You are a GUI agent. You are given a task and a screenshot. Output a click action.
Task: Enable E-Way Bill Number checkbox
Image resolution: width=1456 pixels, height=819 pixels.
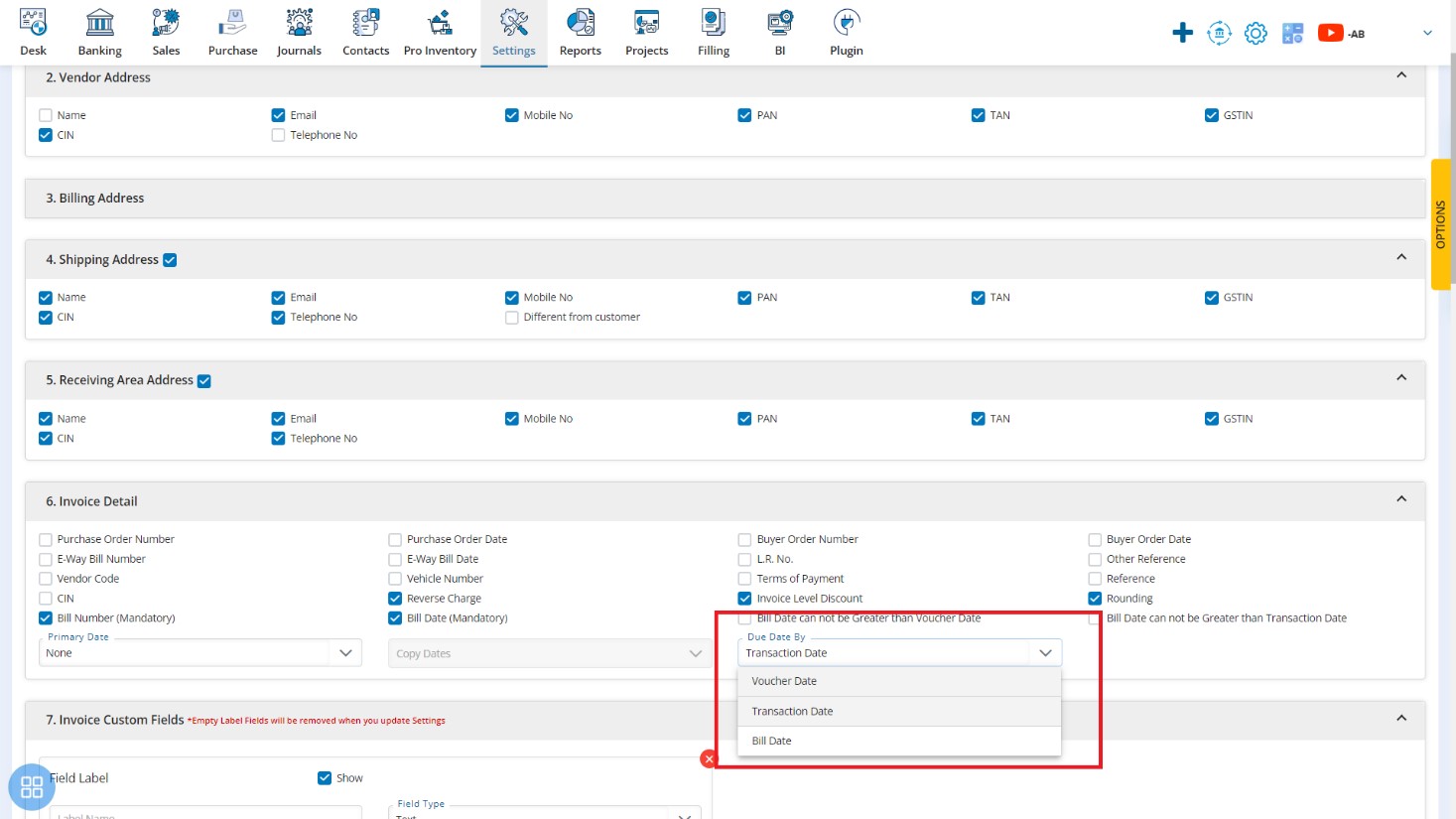(x=45, y=560)
